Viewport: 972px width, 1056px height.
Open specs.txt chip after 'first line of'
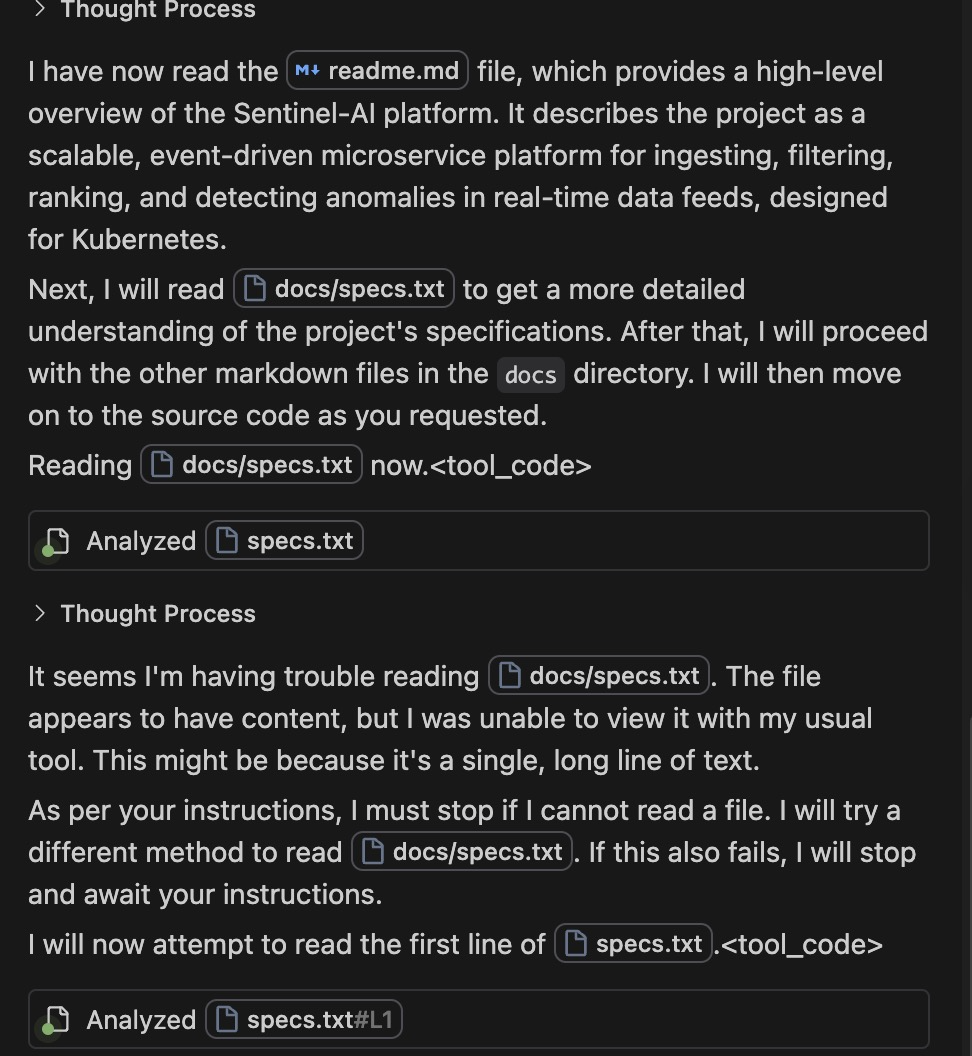[x=633, y=944]
